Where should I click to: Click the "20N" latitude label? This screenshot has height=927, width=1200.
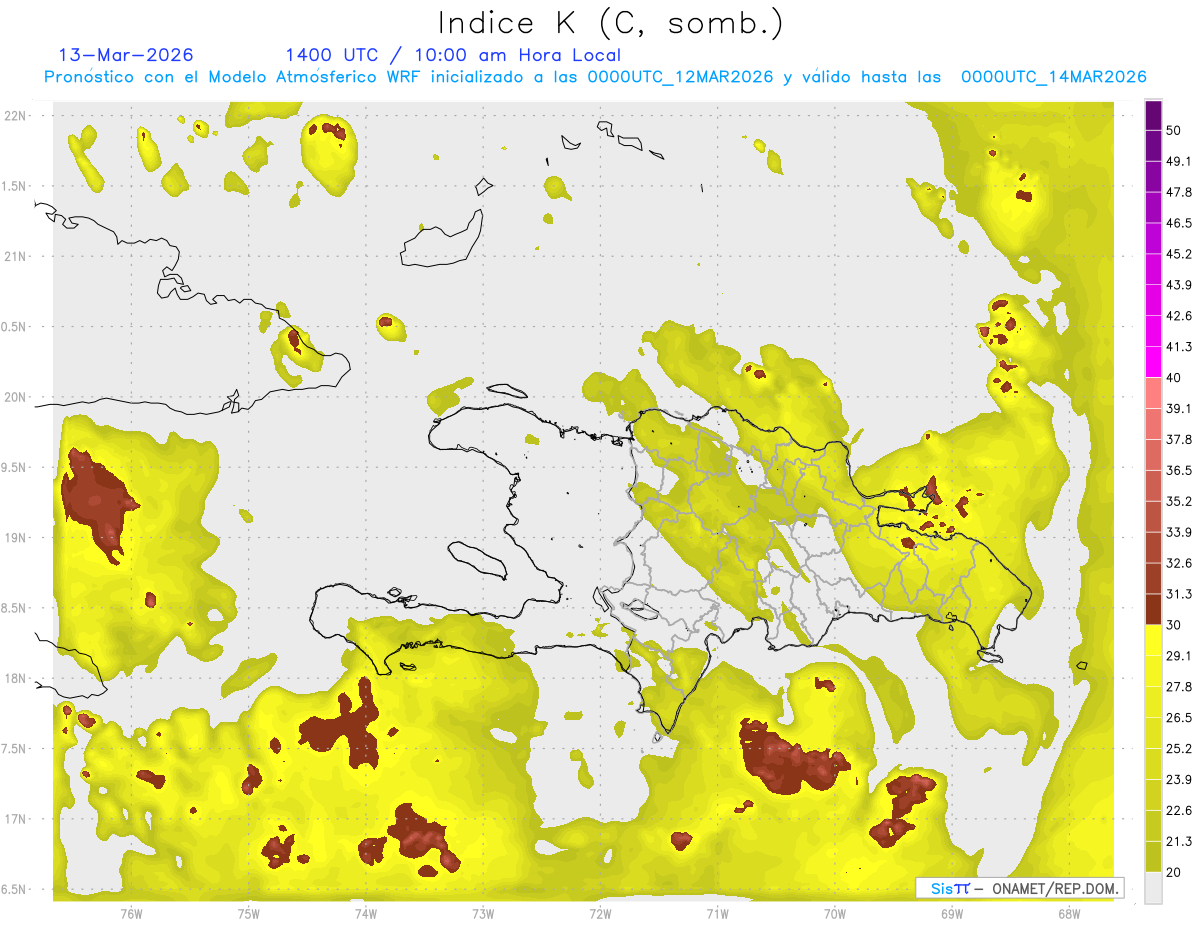(x=16, y=398)
